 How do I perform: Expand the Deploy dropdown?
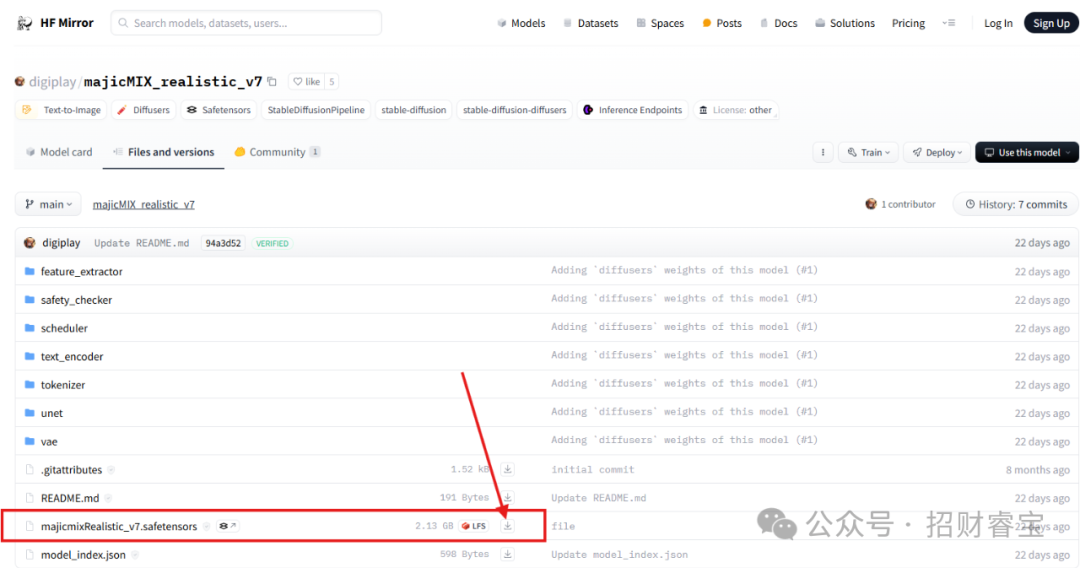[937, 152]
